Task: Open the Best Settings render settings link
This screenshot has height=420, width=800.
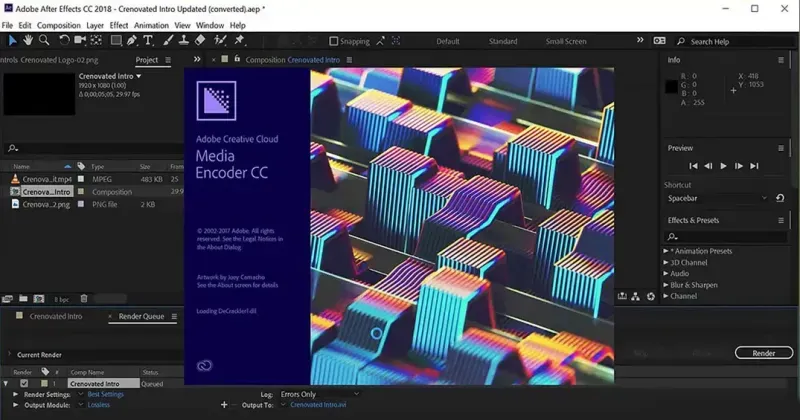Action: pyautogui.click(x=106, y=394)
